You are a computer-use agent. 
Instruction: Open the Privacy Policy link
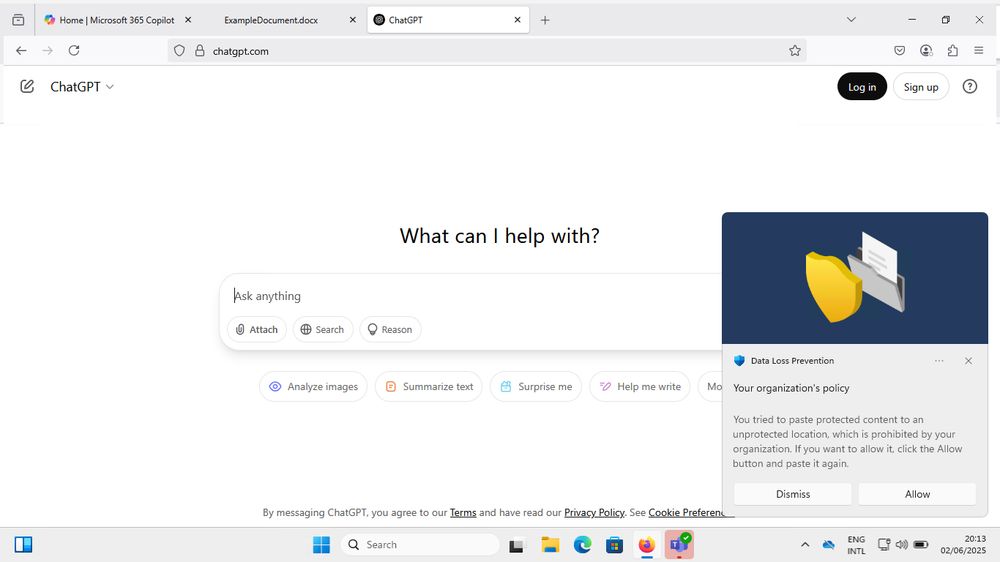tap(594, 512)
